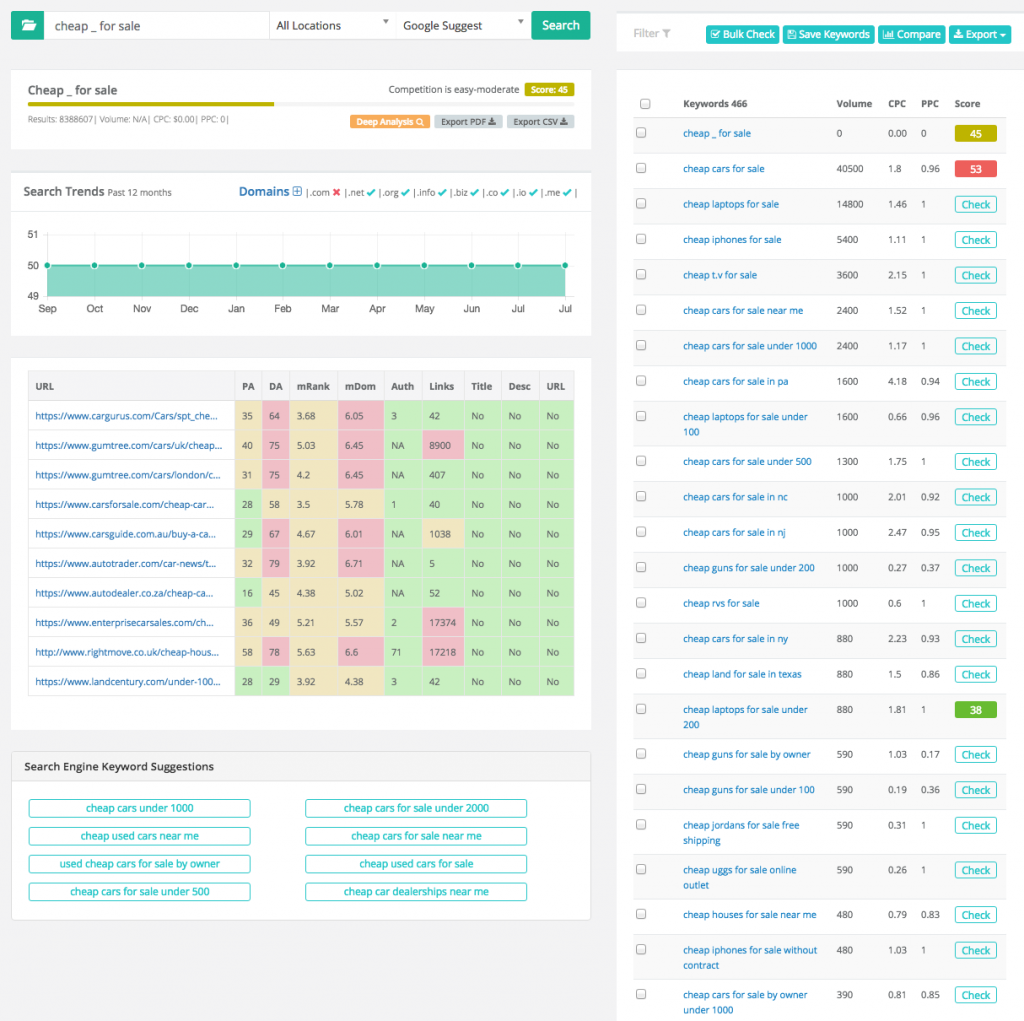
Task: Tick checkbox for cheap laptops for sale
Action: point(641,203)
